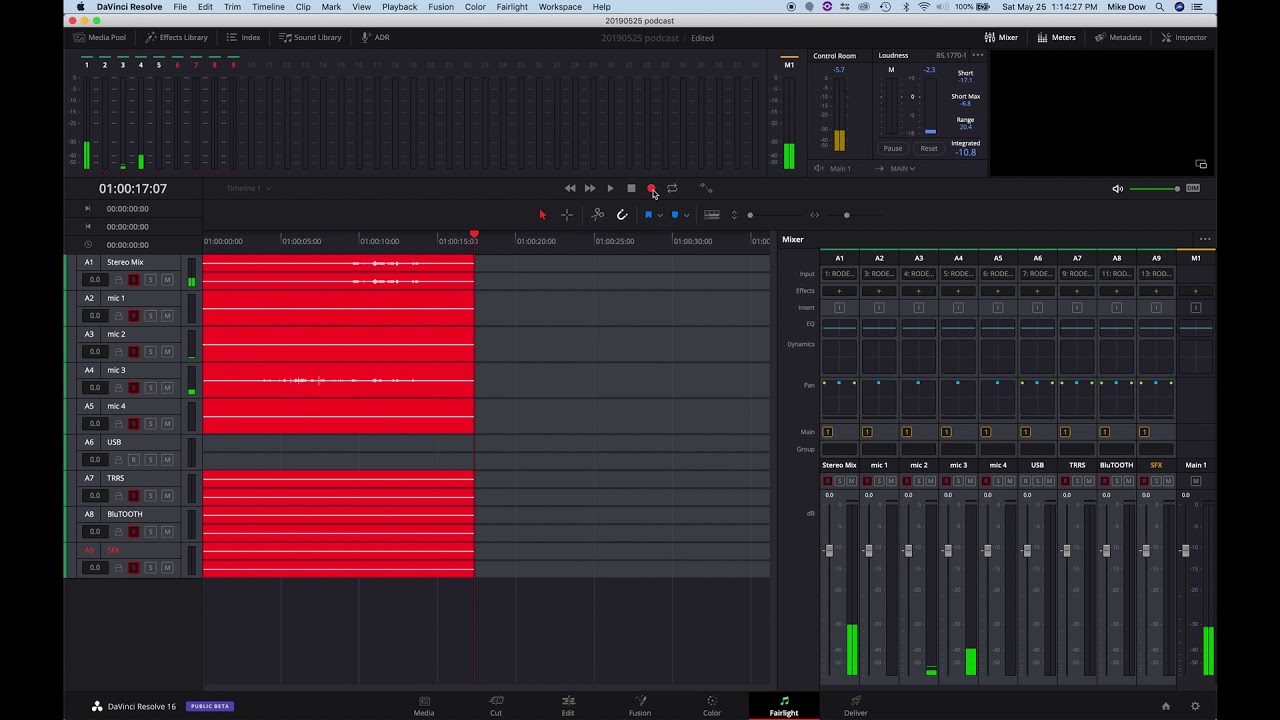This screenshot has width=1280, height=720.
Task: Click the red record button
Action: (651, 188)
